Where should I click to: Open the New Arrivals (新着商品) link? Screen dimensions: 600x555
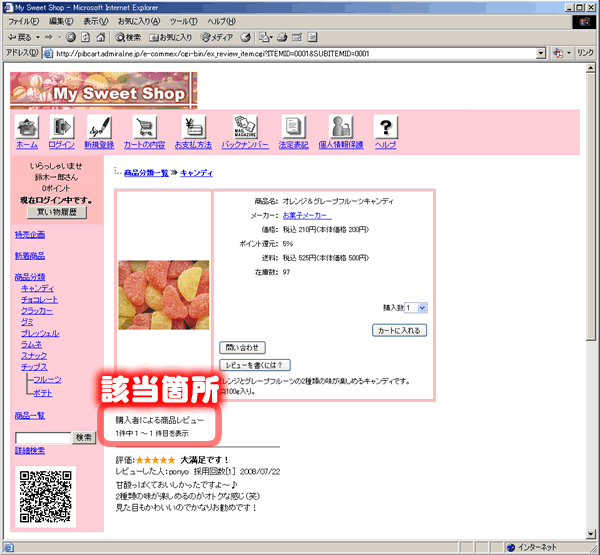click(30, 256)
